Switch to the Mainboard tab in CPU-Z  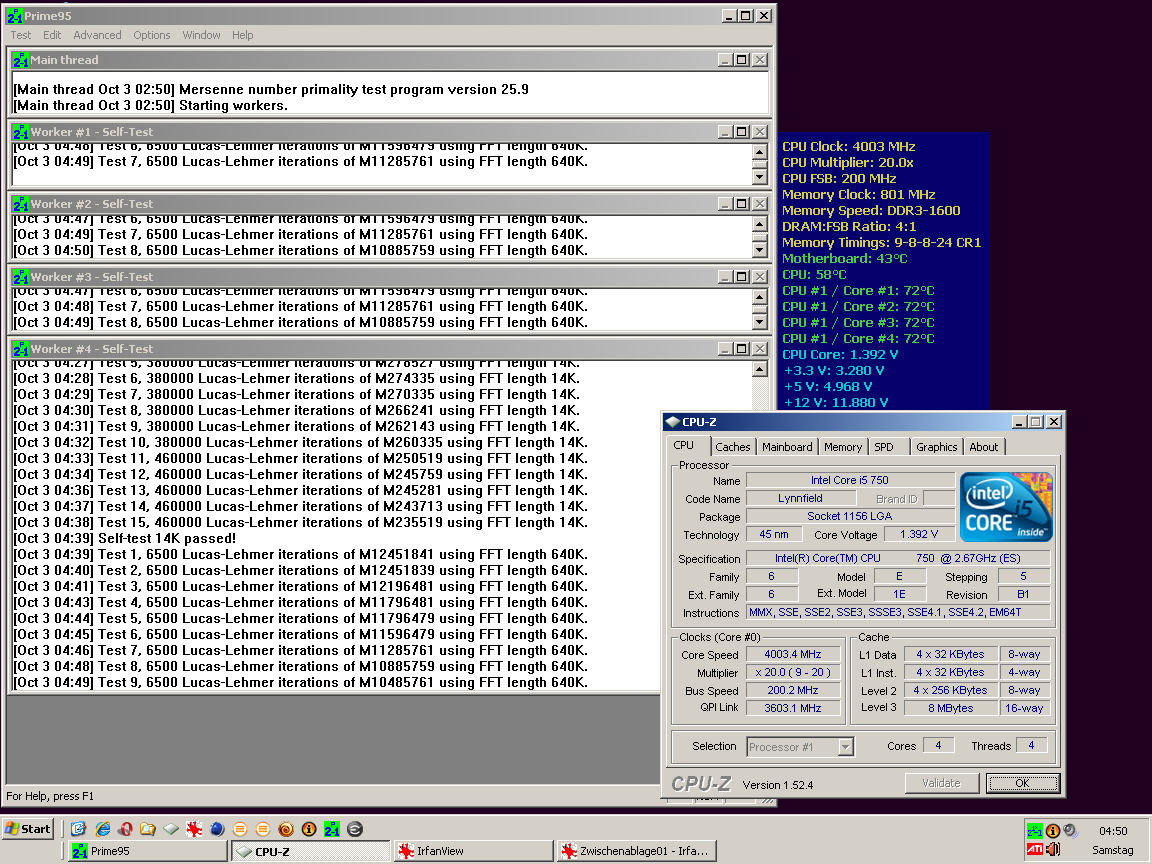click(787, 447)
